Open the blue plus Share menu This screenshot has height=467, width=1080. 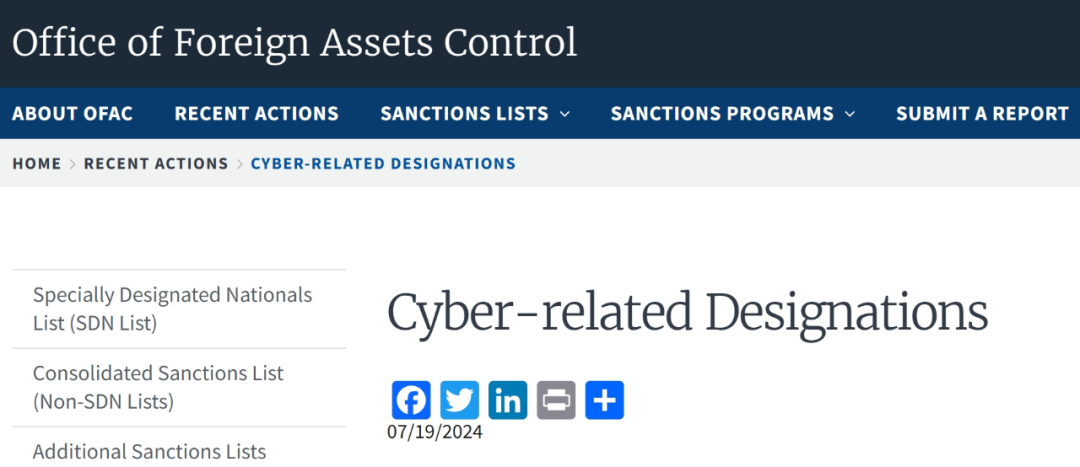[605, 400]
